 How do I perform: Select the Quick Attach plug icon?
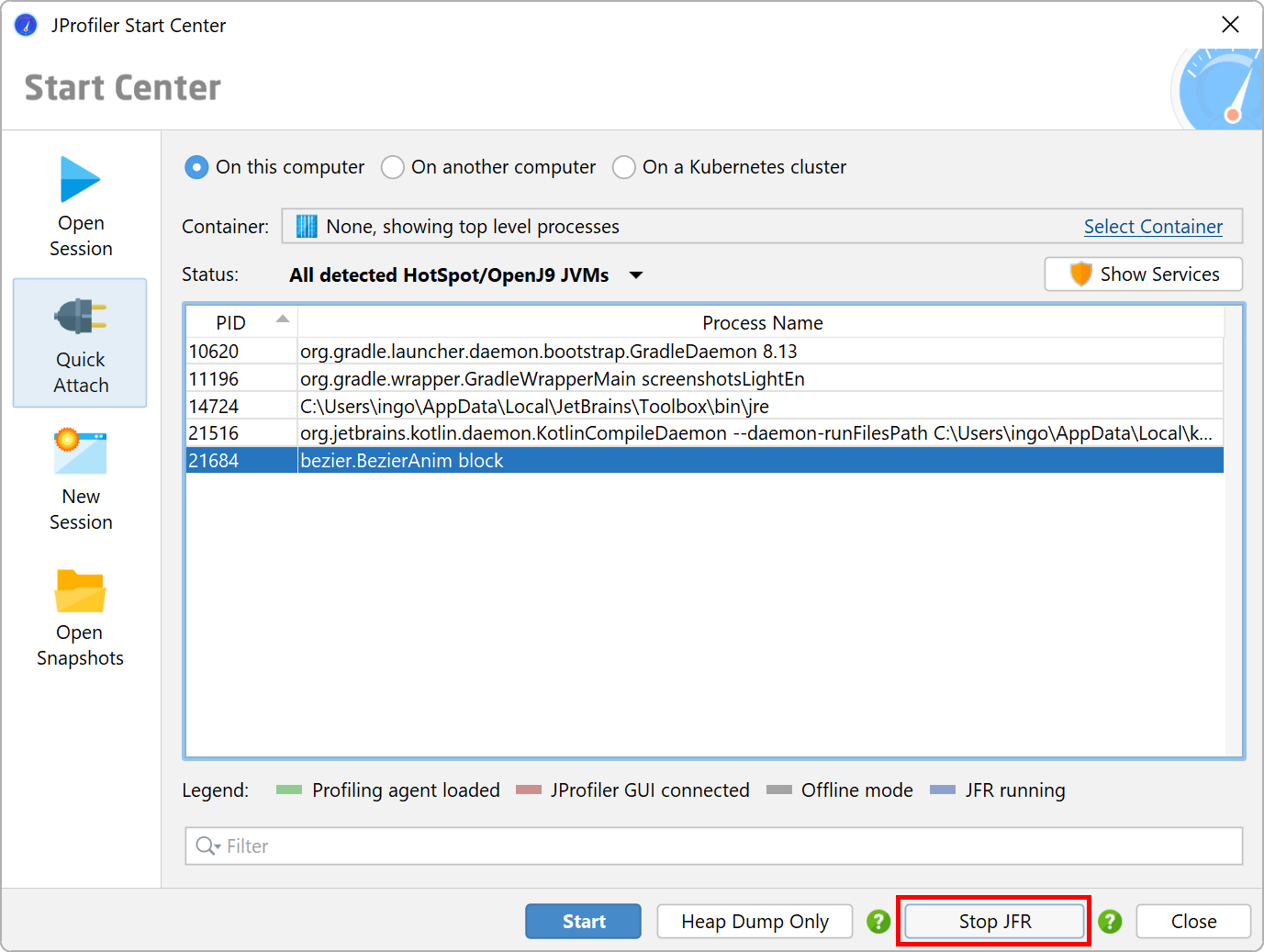pos(81,317)
